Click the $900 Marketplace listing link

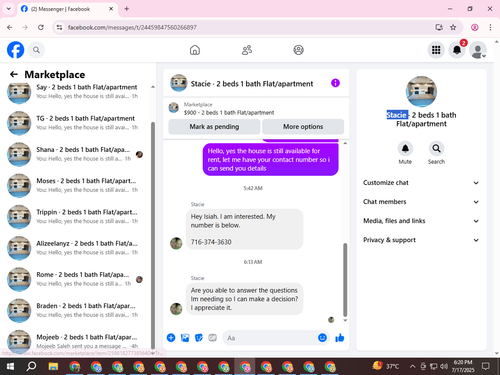[x=229, y=113]
